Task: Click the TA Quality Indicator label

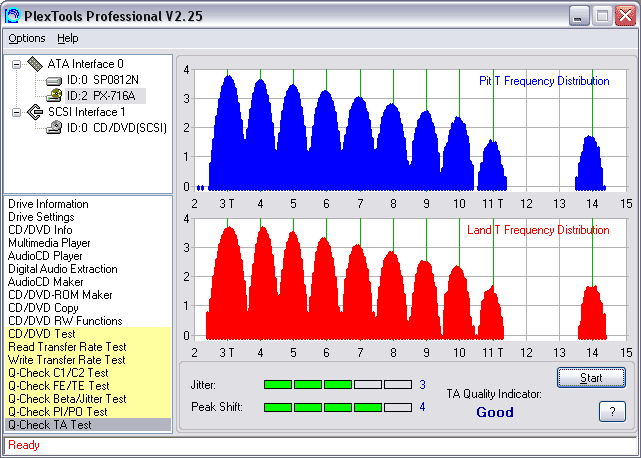Action: pyautogui.click(x=494, y=394)
